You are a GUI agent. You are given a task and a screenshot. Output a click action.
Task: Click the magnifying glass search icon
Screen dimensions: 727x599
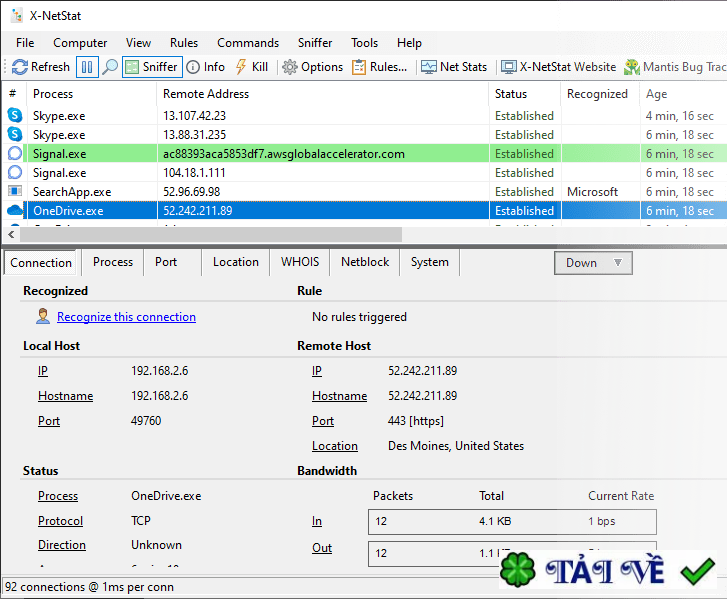click(x=109, y=67)
